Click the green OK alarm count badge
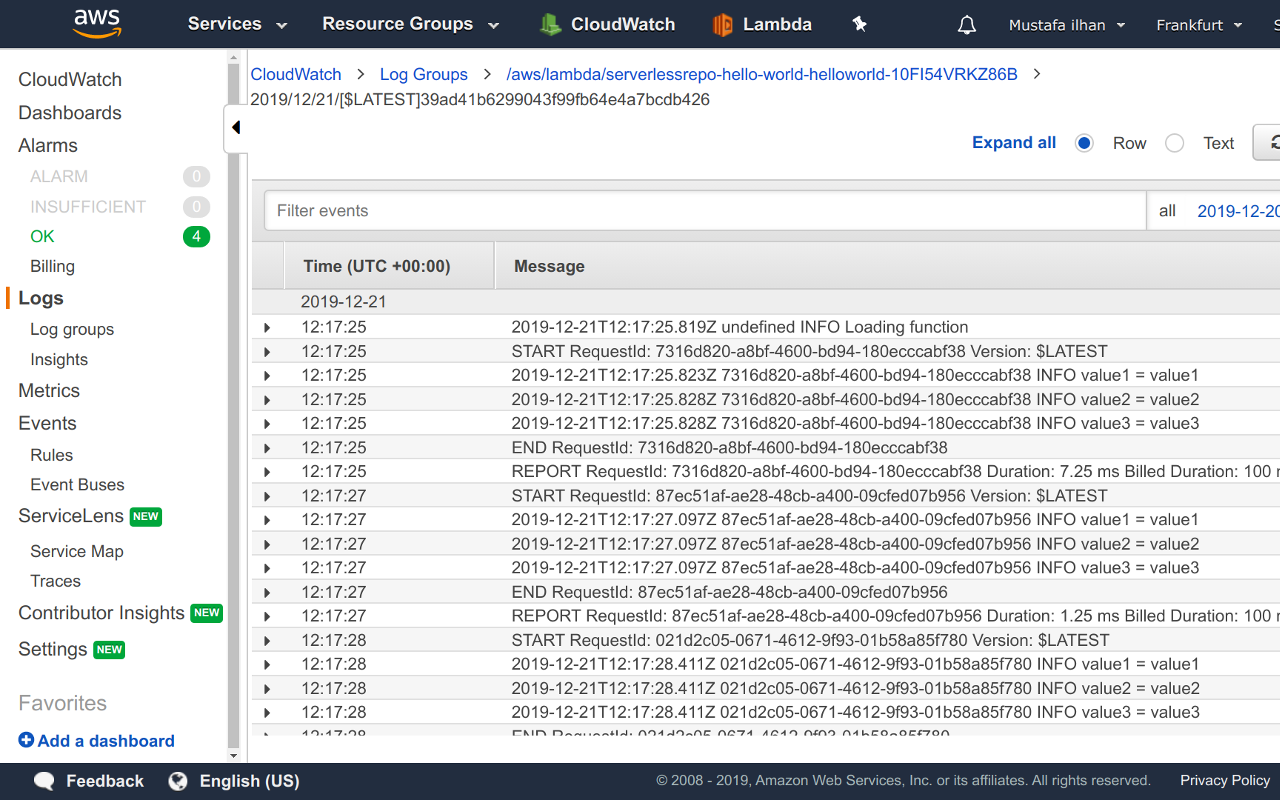 click(196, 237)
